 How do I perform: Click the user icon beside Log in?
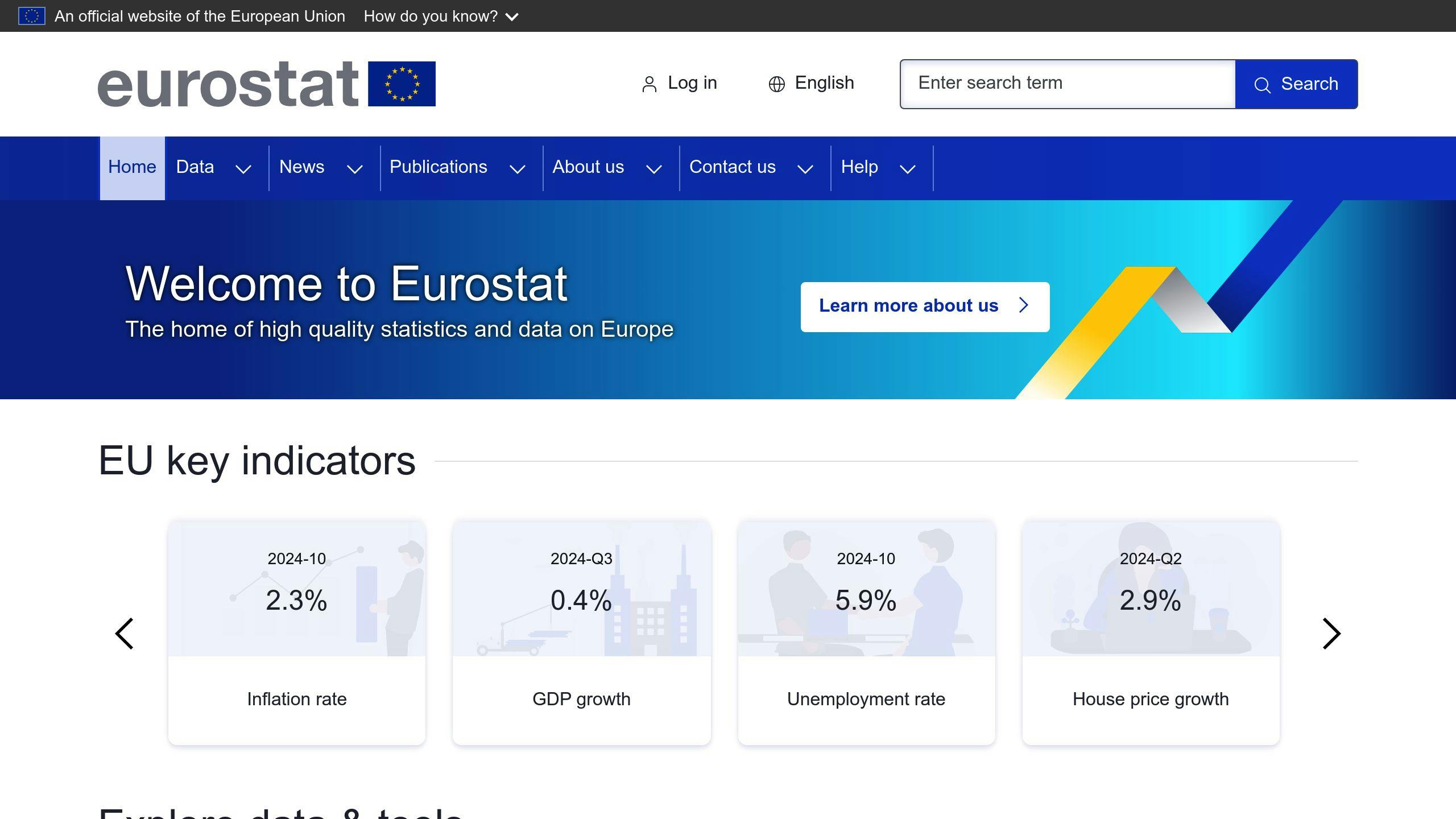(x=649, y=84)
